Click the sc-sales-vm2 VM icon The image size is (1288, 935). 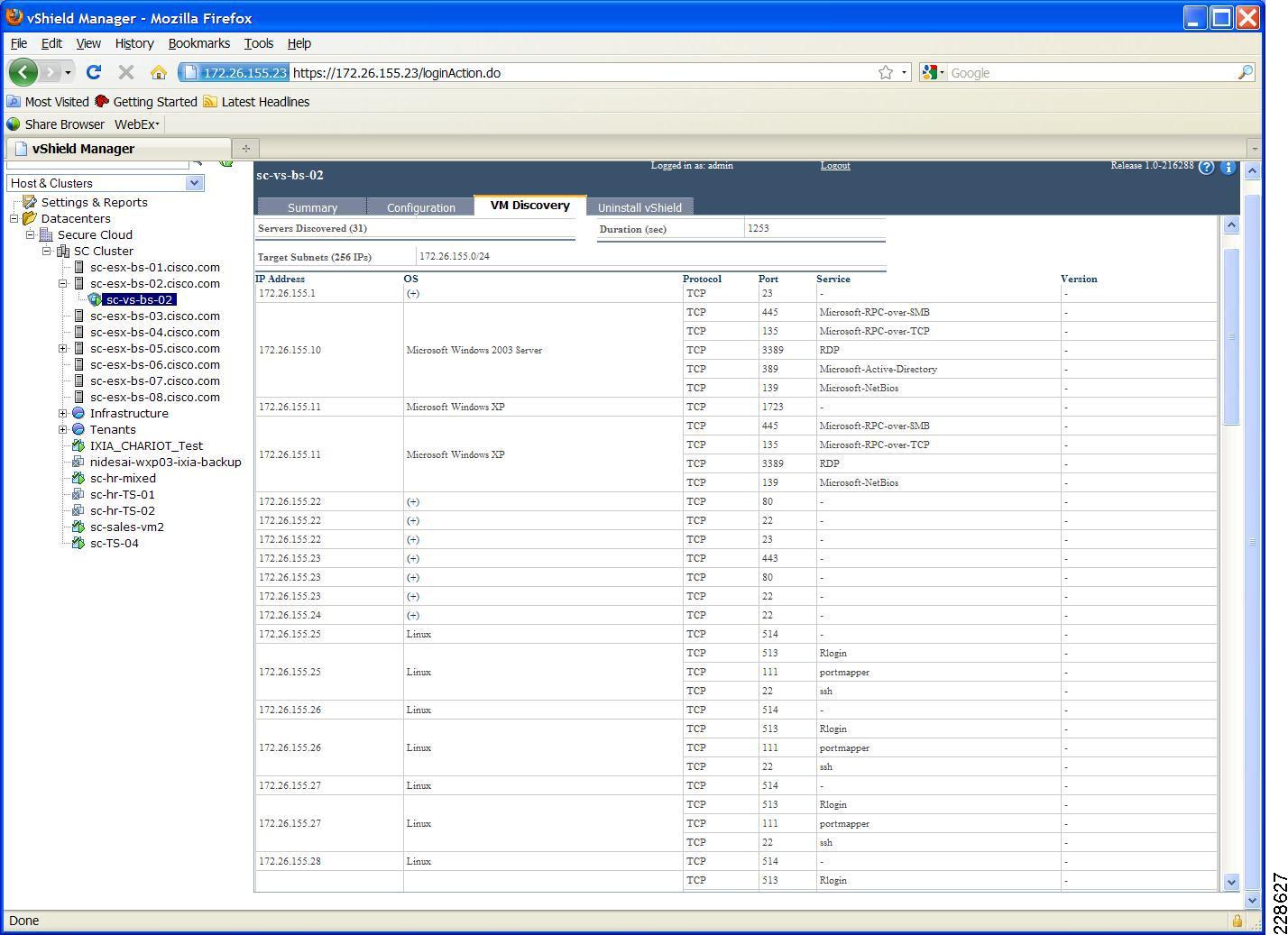[78, 527]
